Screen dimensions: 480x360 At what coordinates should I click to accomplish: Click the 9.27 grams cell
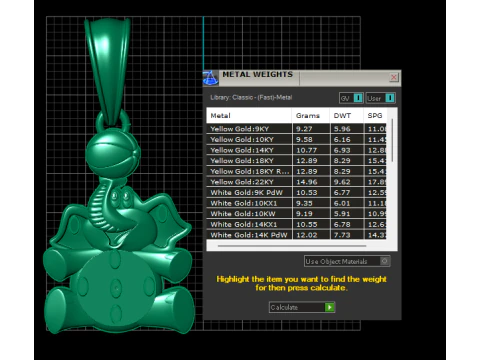pyautogui.click(x=311, y=129)
